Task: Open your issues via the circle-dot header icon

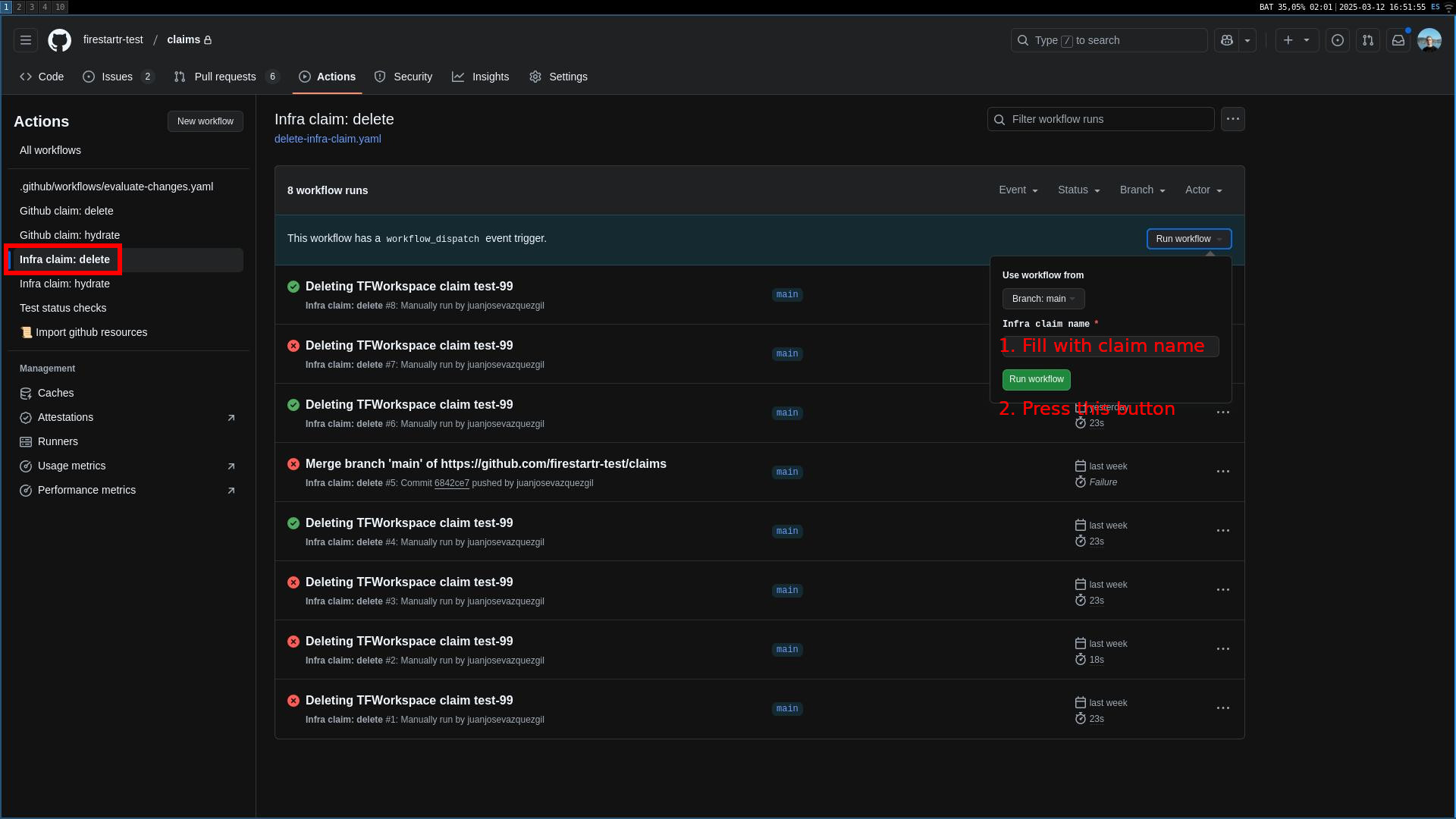Action: (1337, 40)
